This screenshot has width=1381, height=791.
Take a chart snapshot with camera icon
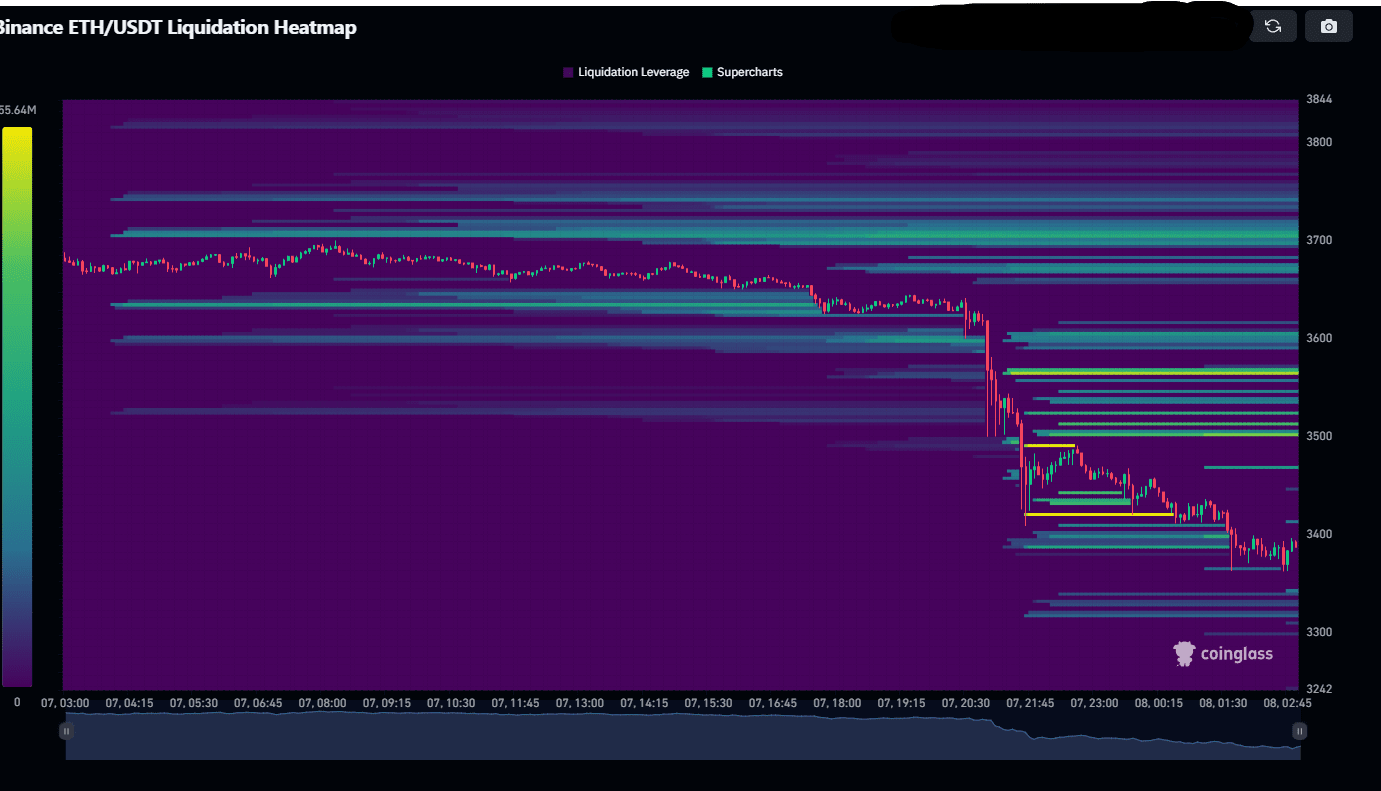pos(1329,26)
